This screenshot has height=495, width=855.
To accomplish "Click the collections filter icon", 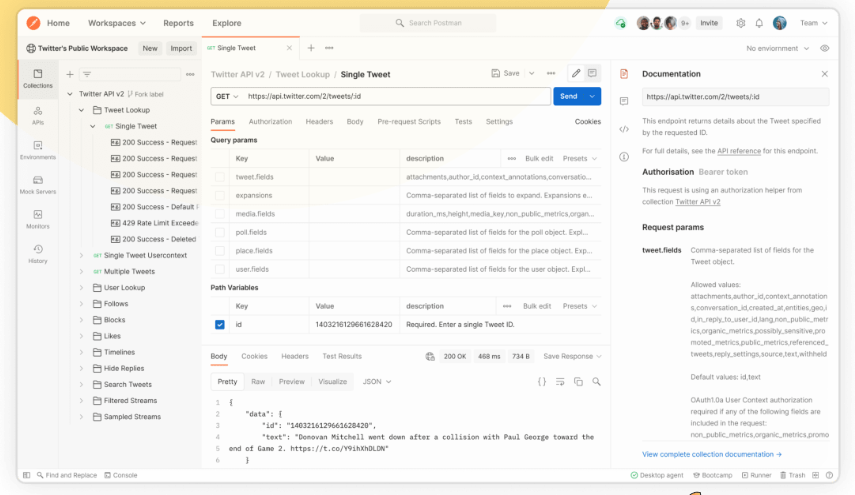I will click(87, 74).
